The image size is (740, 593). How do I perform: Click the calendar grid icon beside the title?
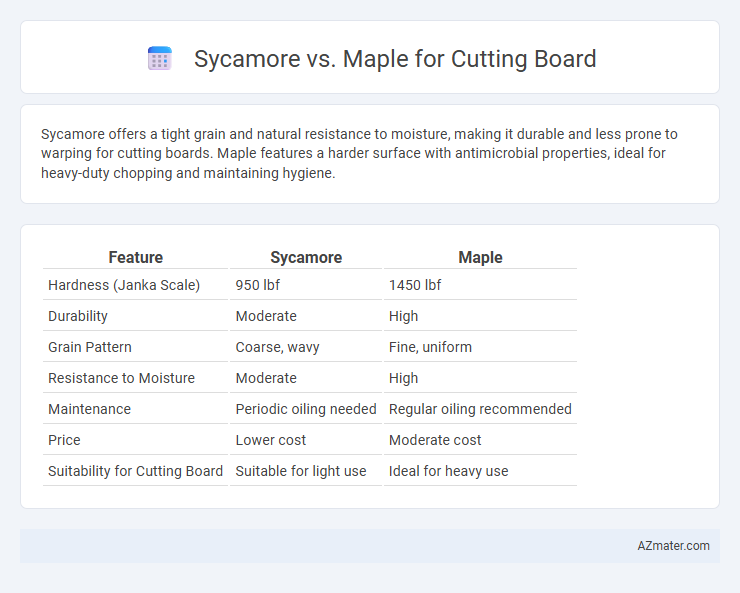[160, 58]
